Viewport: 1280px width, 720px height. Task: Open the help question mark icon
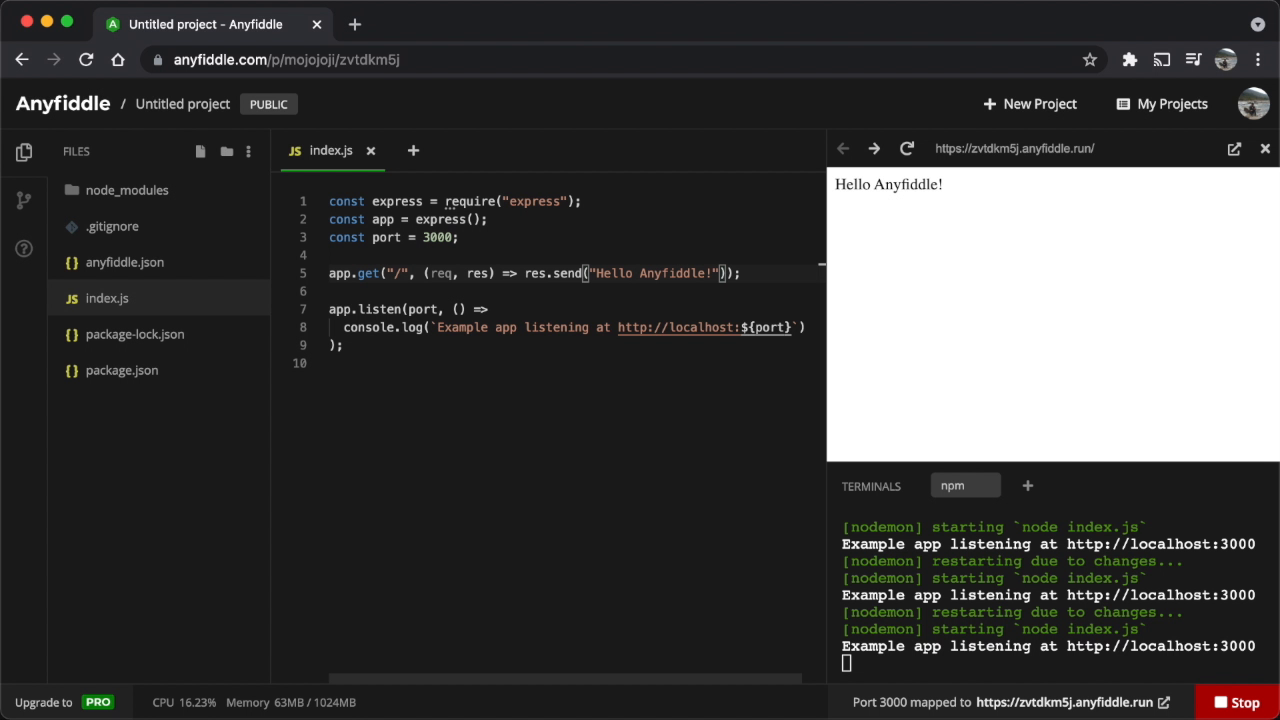click(x=24, y=248)
